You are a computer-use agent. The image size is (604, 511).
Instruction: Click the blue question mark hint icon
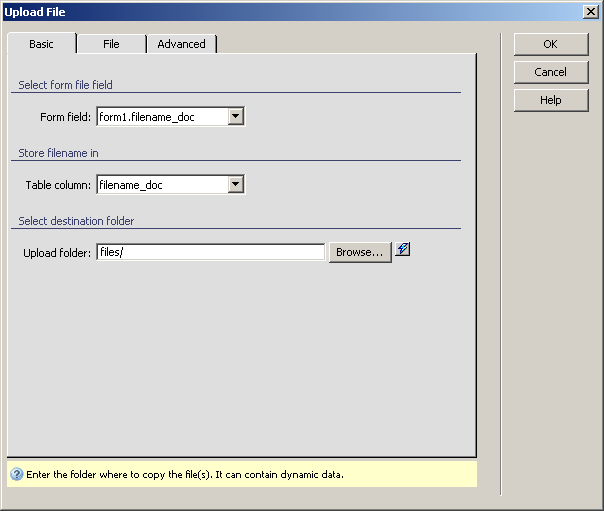point(17,474)
